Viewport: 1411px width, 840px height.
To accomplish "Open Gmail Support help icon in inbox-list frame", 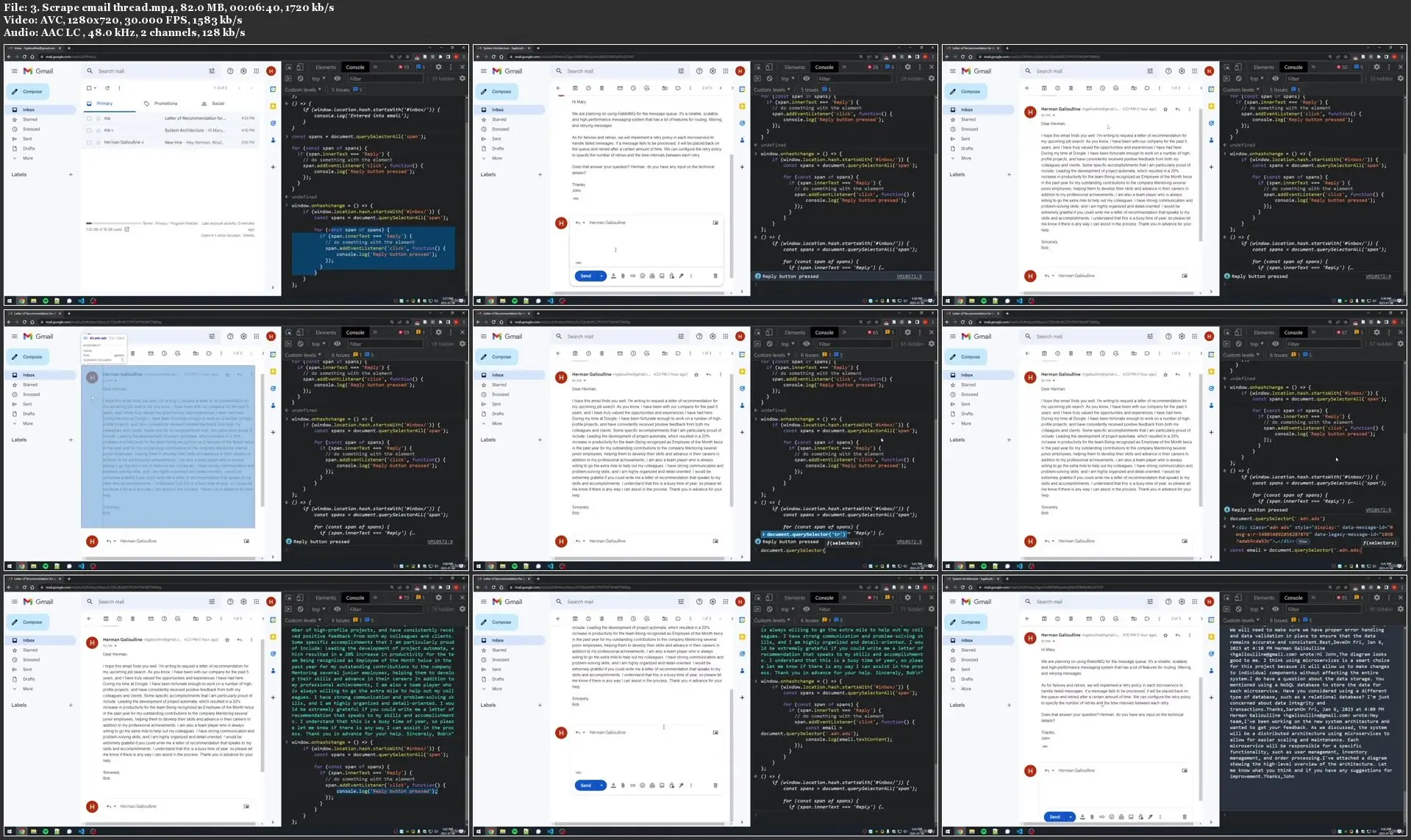I will click(x=230, y=71).
